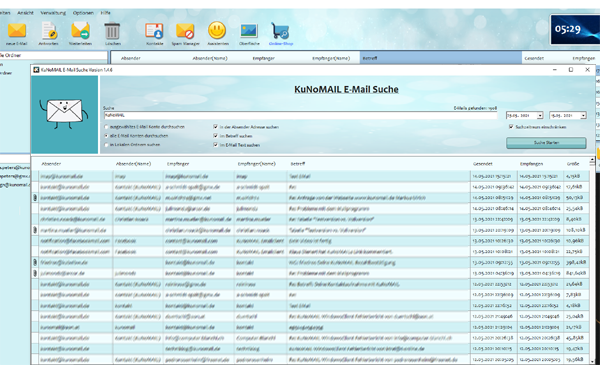
Task: Click Empfänger(Name) header in main window
Action: tap(331, 58)
